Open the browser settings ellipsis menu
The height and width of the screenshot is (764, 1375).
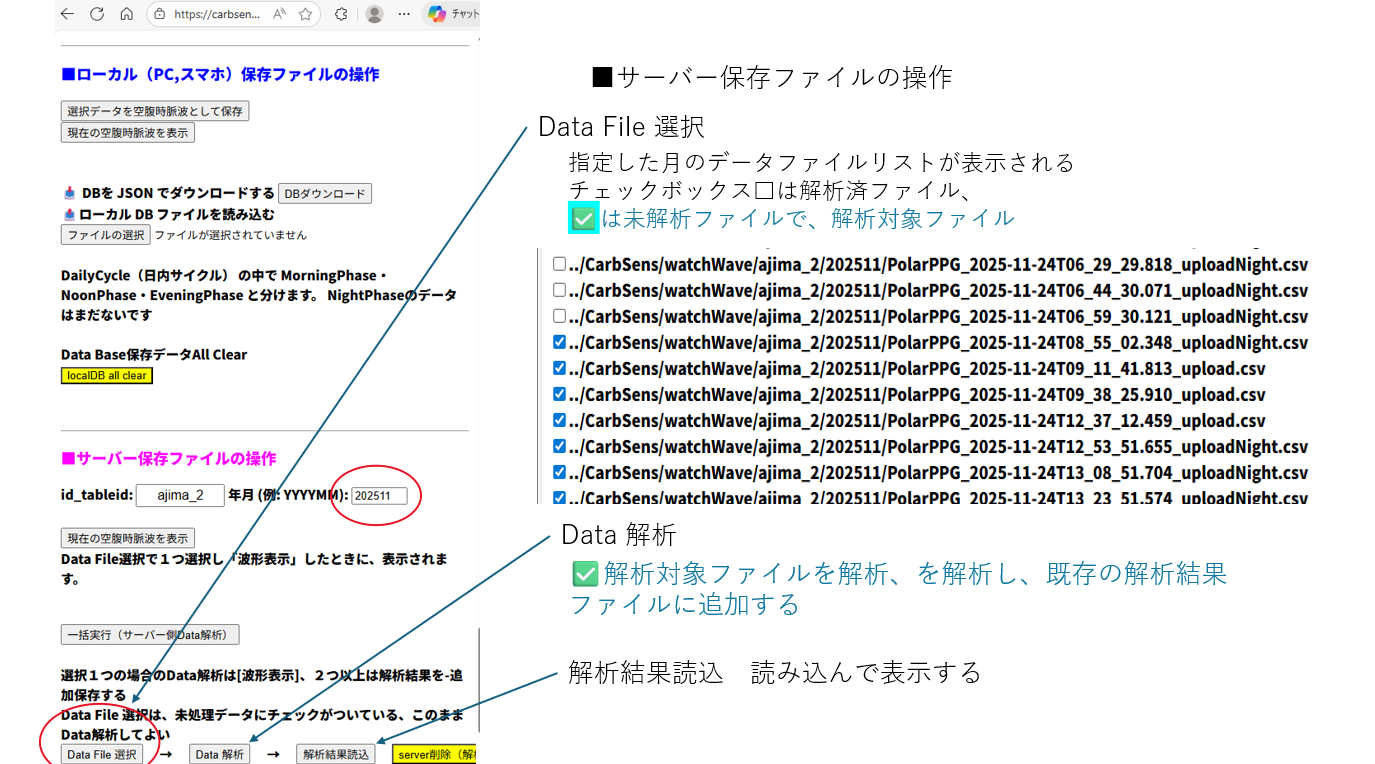[404, 14]
